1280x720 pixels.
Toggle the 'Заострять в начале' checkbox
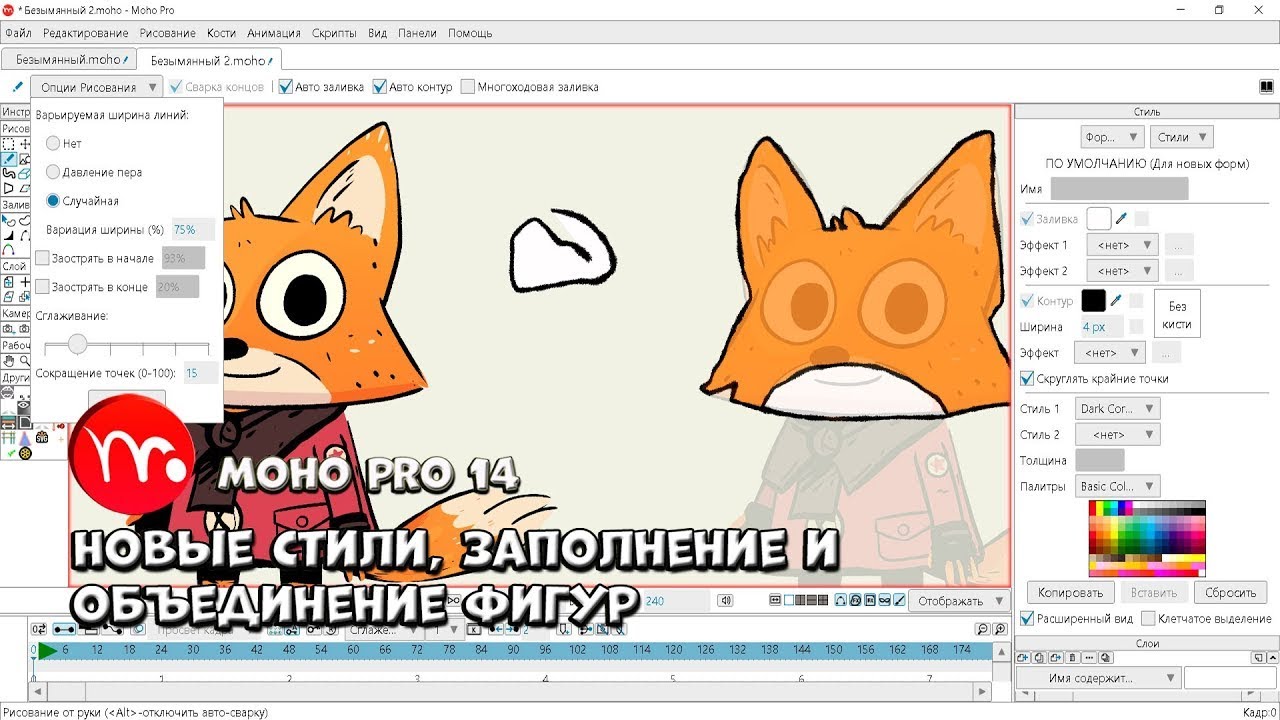click(42, 258)
